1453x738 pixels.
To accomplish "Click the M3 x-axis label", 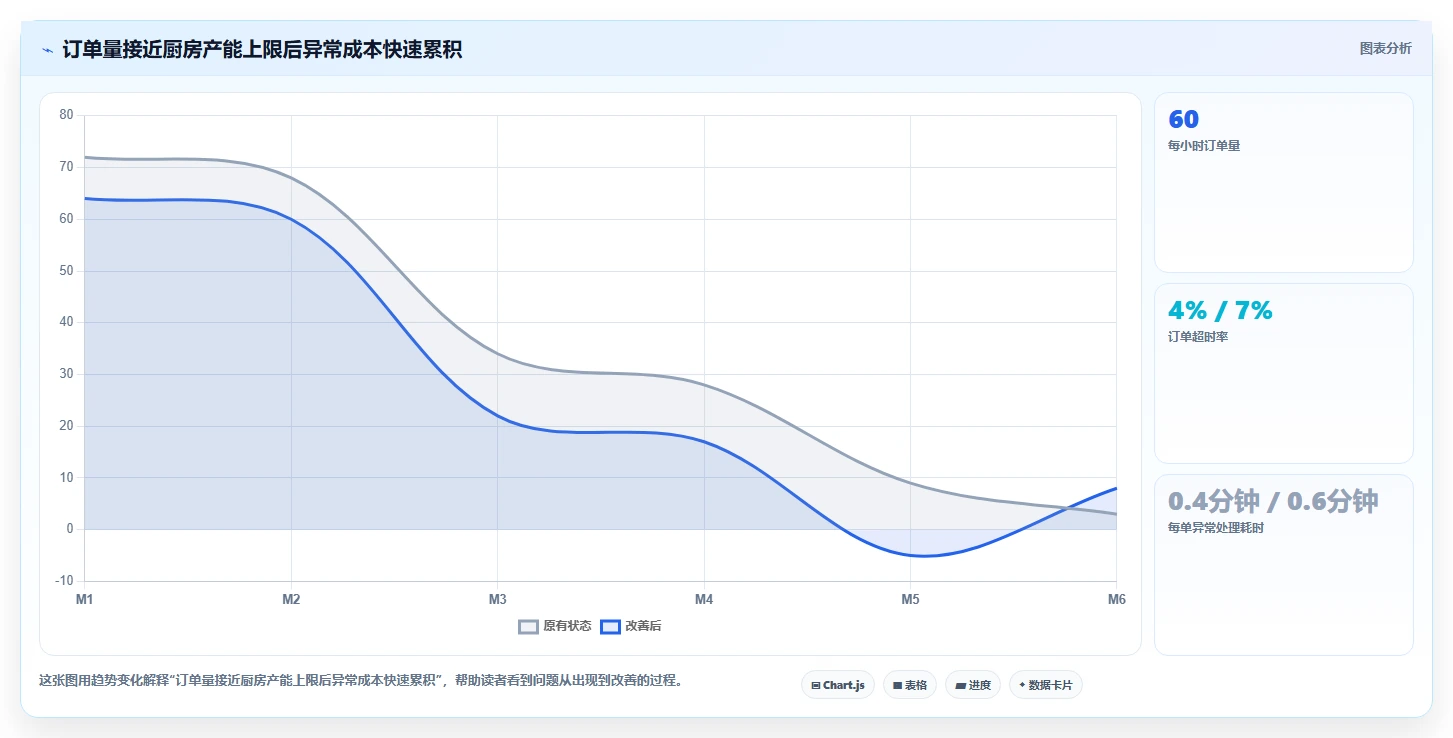I will [x=497, y=600].
